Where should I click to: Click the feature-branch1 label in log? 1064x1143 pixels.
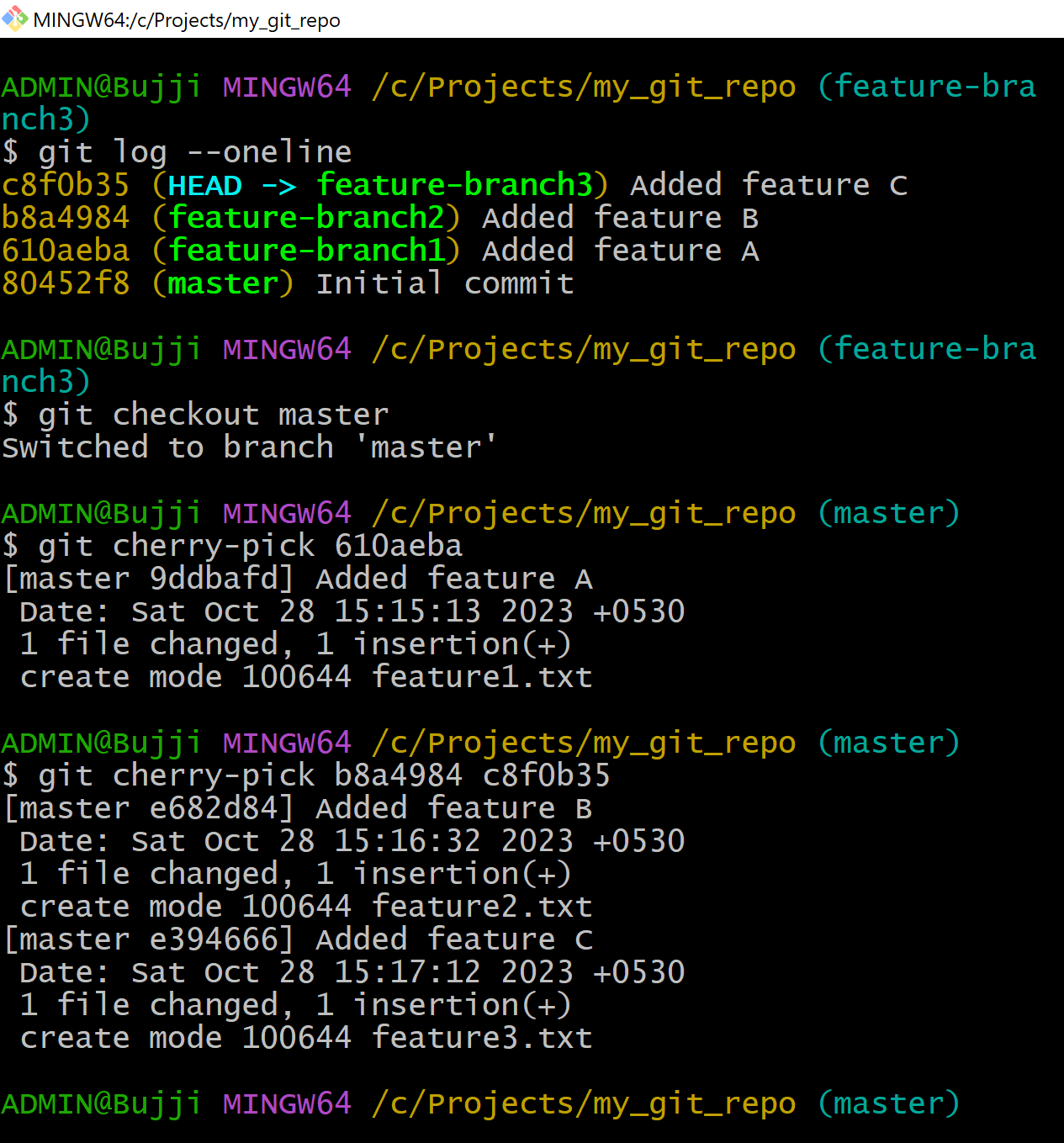(306, 251)
